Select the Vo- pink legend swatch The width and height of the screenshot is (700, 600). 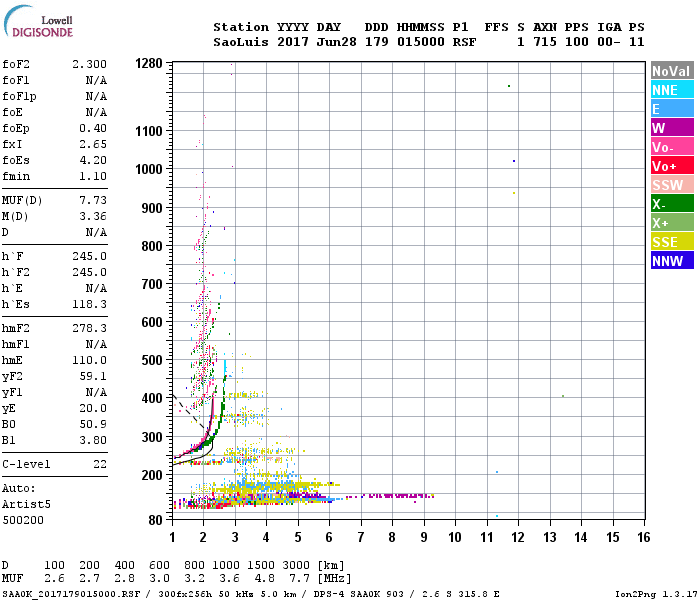[672, 147]
